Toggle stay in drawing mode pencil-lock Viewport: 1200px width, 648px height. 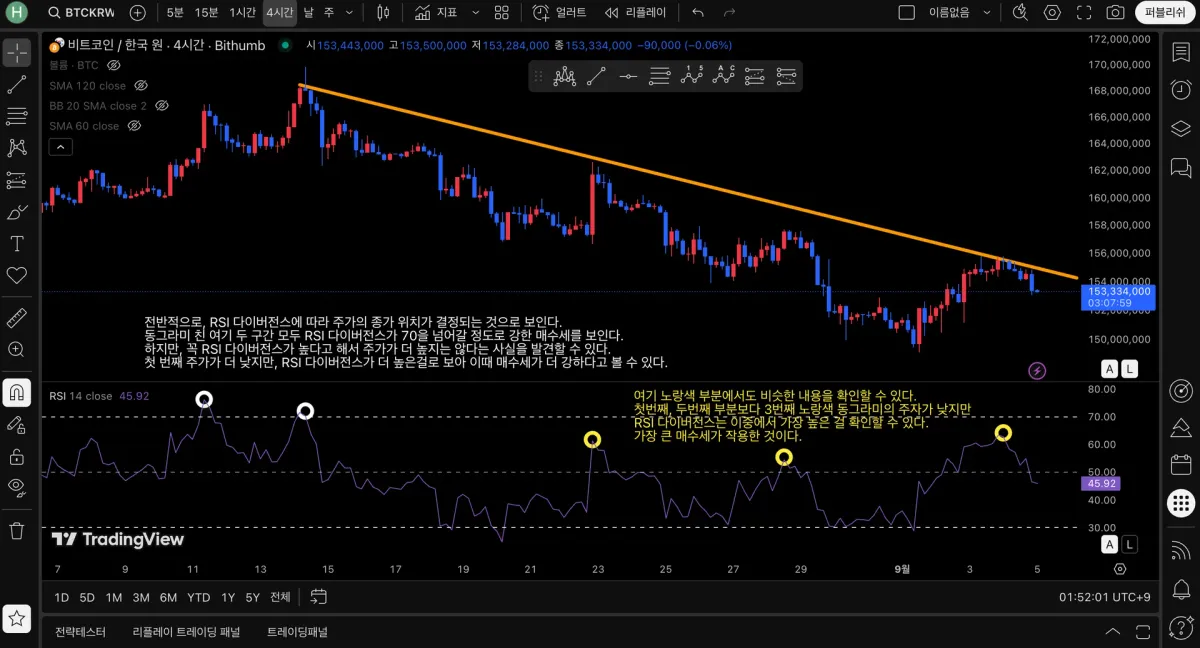pyautogui.click(x=17, y=424)
